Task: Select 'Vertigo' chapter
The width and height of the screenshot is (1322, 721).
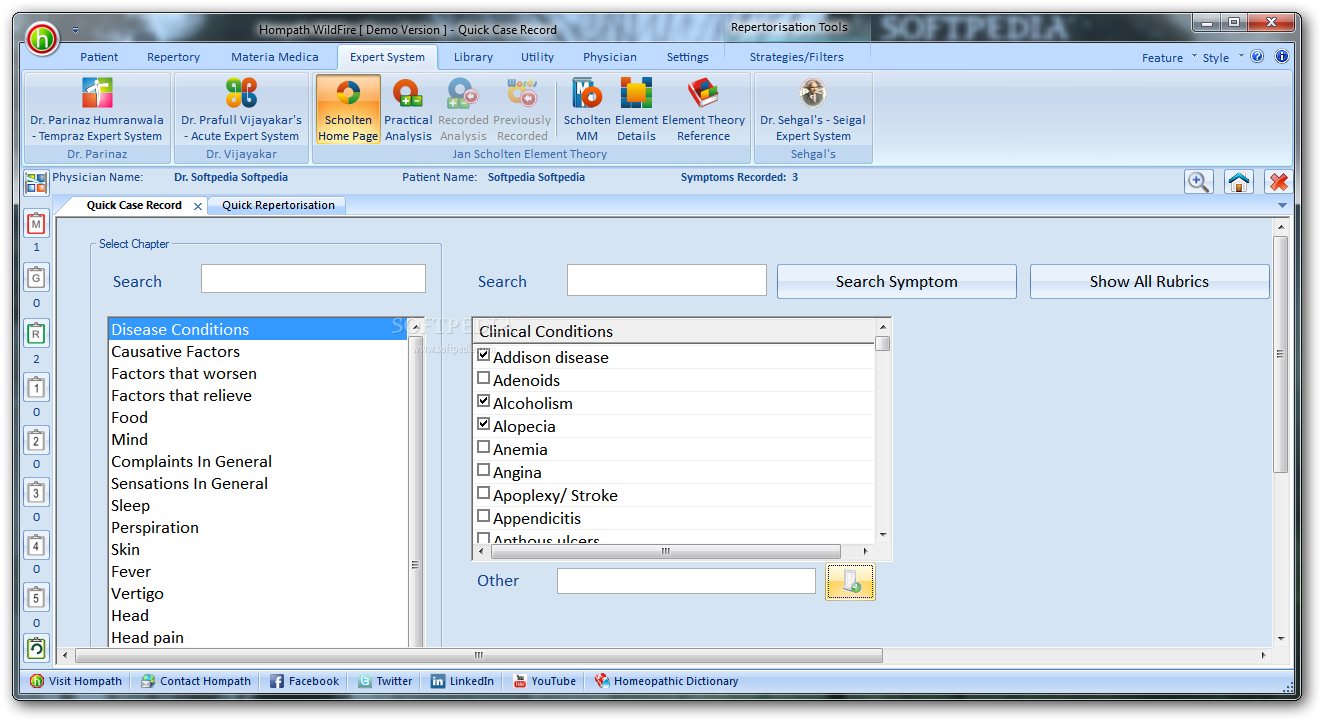Action: 258,593
